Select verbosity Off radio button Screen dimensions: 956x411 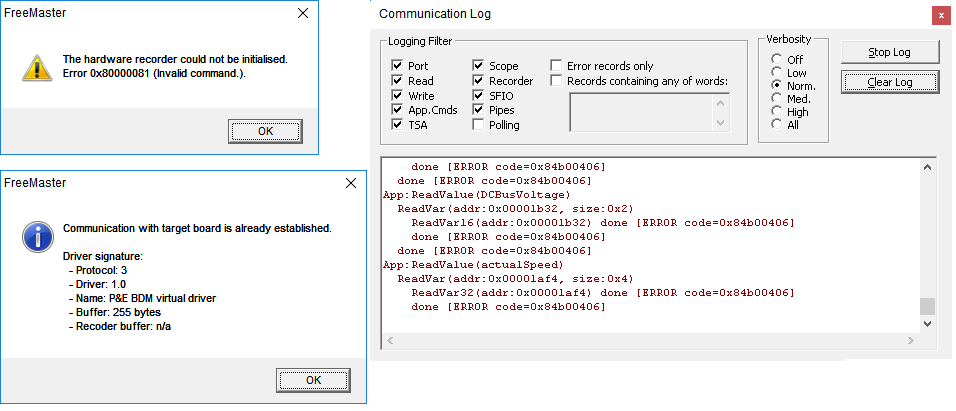pyautogui.click(x=776, y=59)
